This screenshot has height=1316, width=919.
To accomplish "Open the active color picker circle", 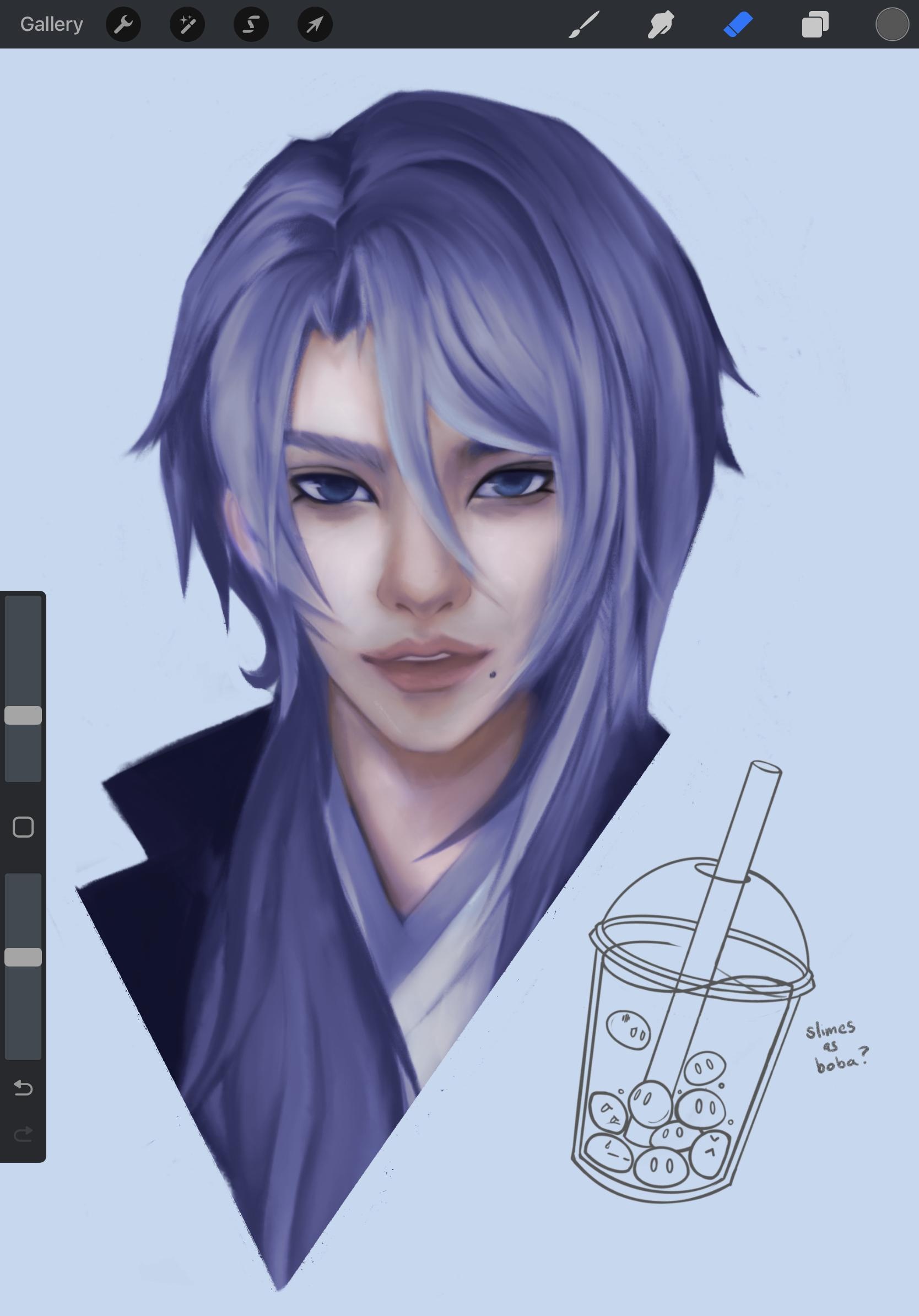I will point(892,25).
